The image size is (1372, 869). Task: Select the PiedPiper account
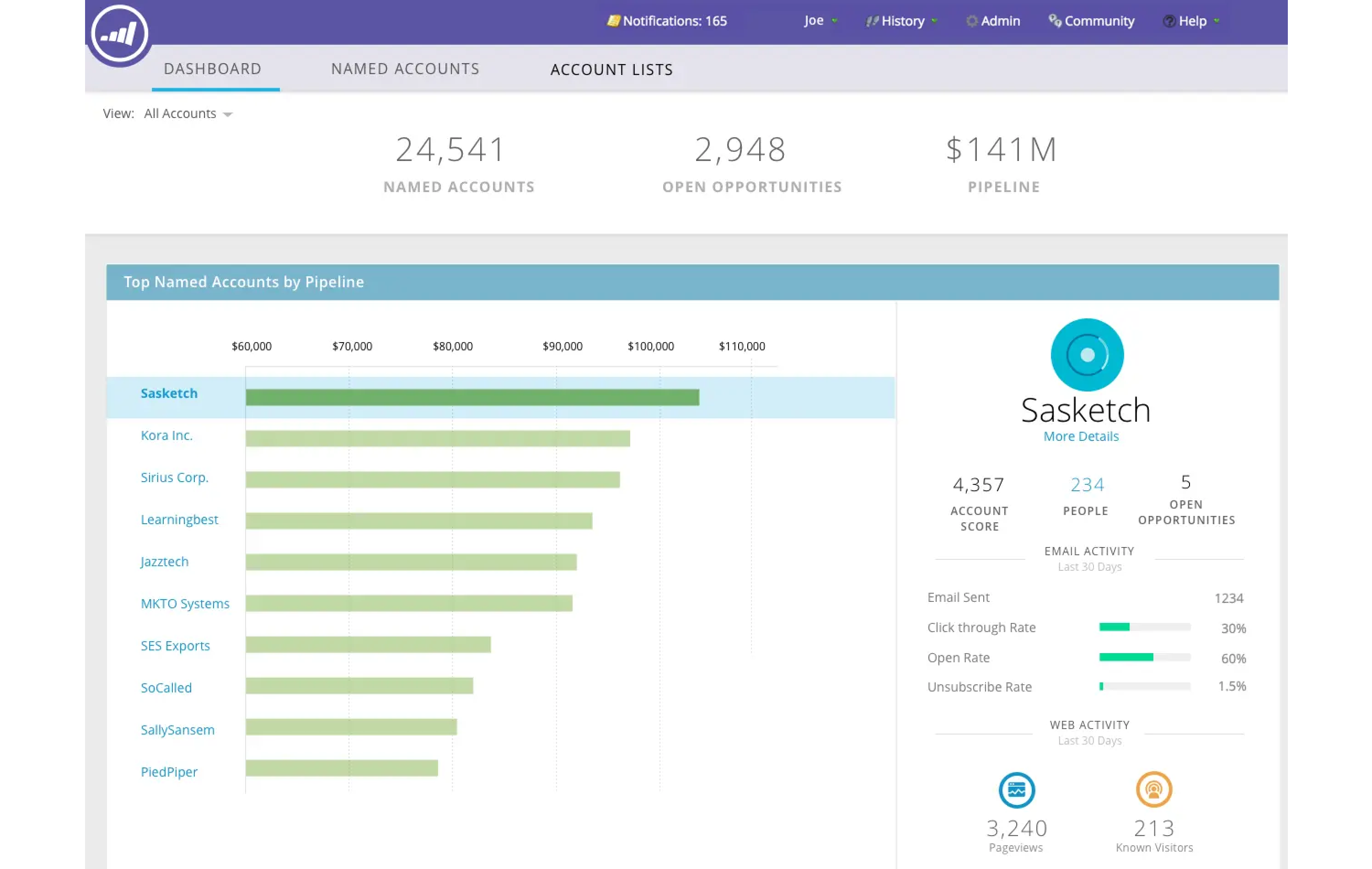click(x=169, y=772)
